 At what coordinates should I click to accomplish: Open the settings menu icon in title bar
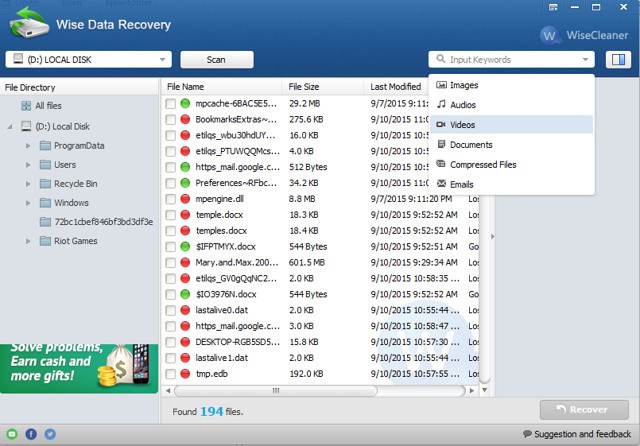(x=553, y=7)
